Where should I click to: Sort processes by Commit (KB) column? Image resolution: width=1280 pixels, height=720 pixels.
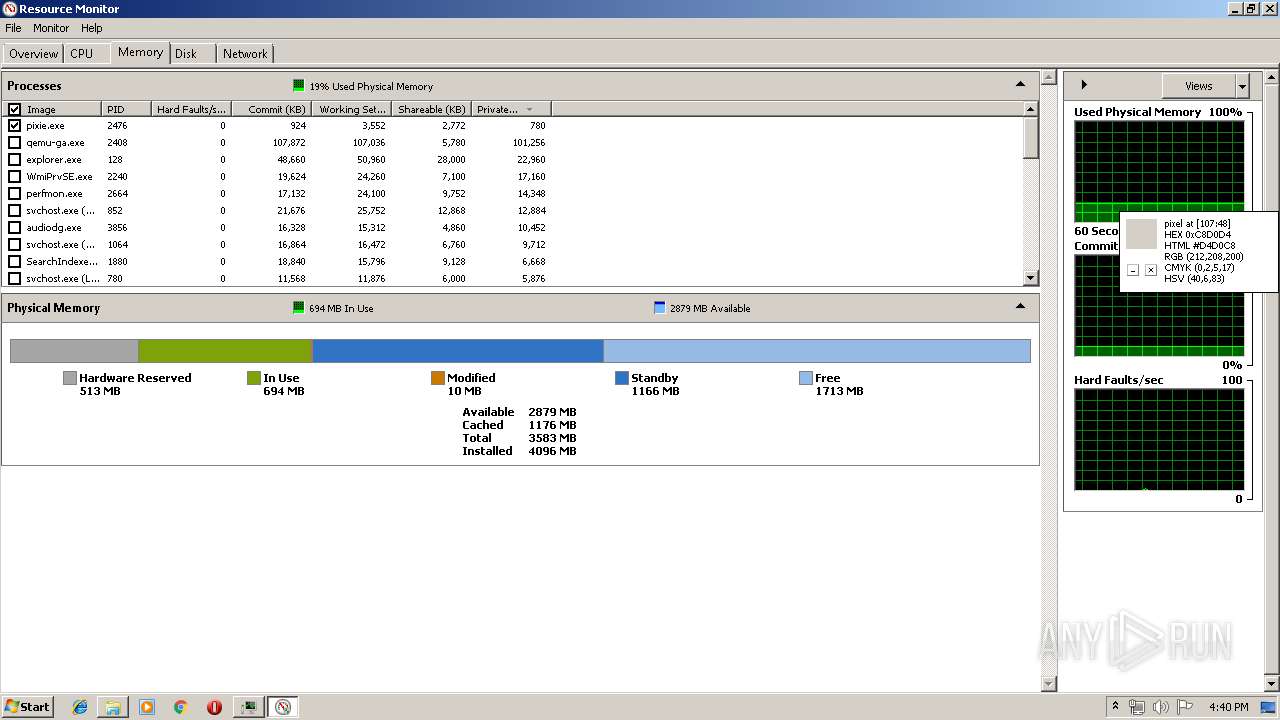point(271,109)
